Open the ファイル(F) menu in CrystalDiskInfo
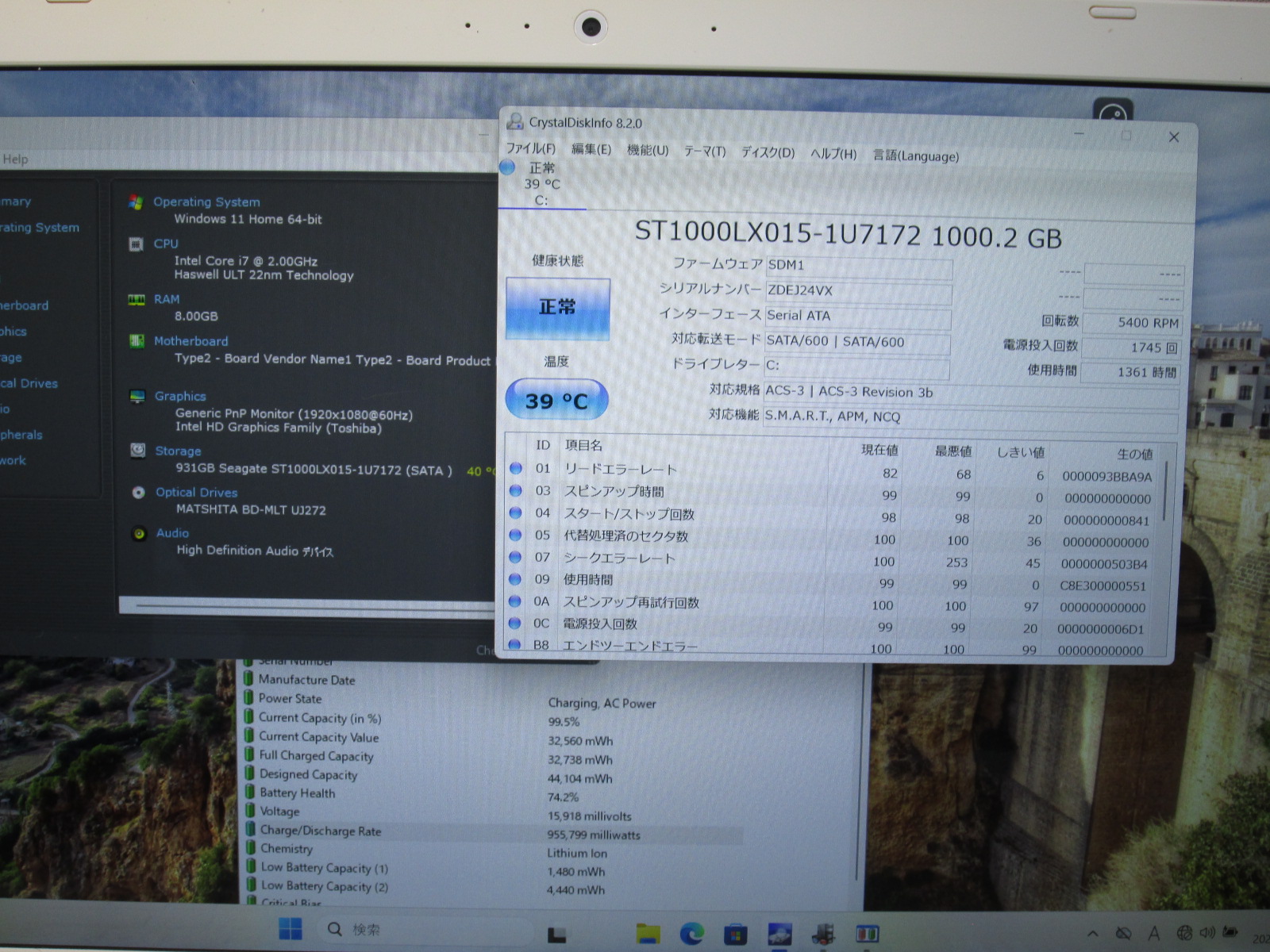Viewport: 1270px width, 952px height. click(530, 149)
